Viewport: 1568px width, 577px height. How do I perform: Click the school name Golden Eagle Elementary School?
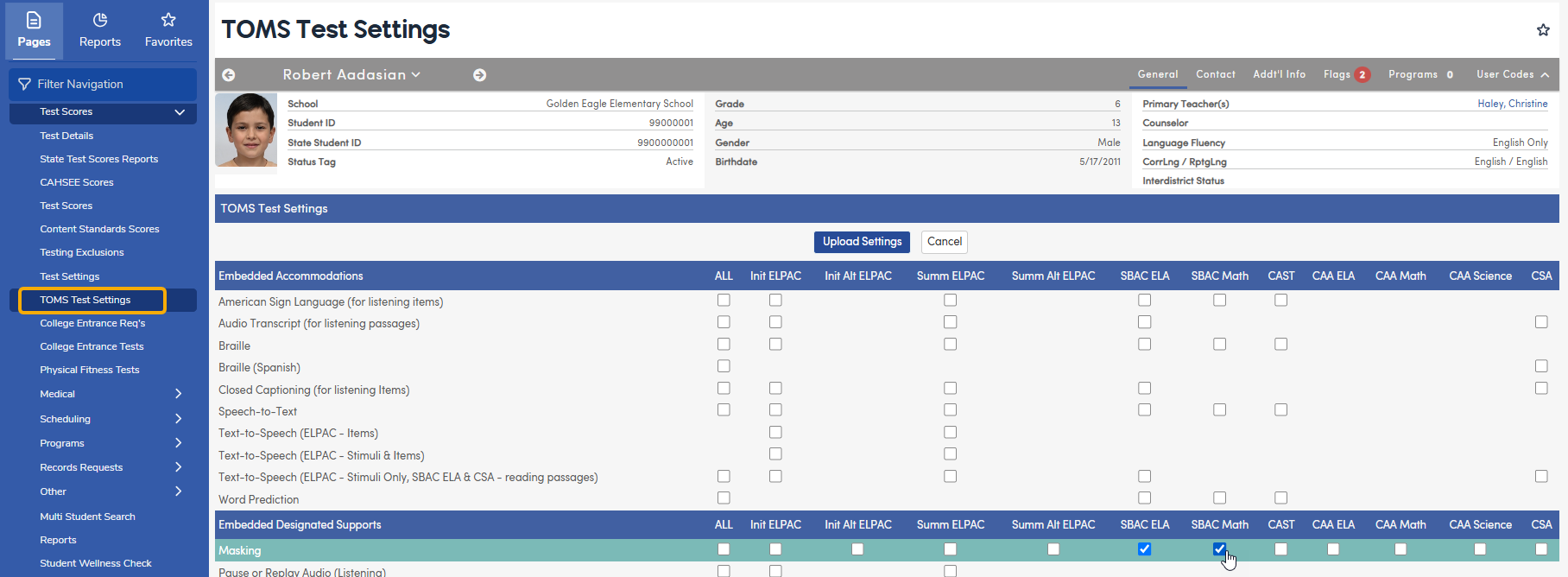[620, 104]
